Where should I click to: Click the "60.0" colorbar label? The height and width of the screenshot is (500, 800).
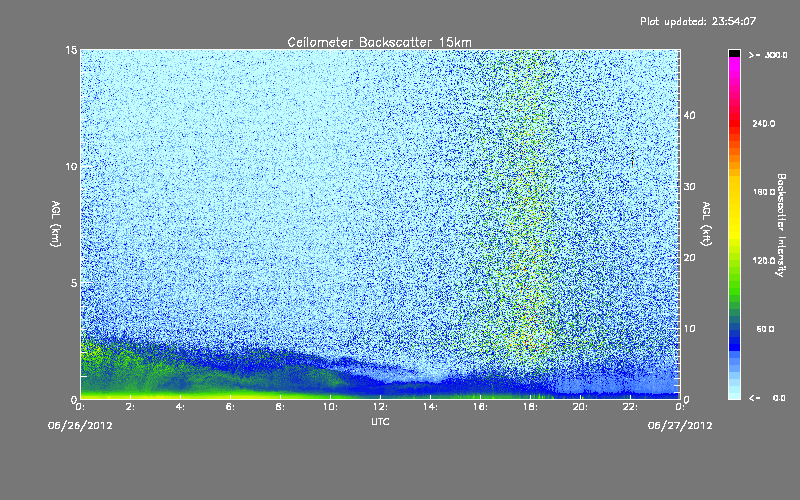[765, 329]
